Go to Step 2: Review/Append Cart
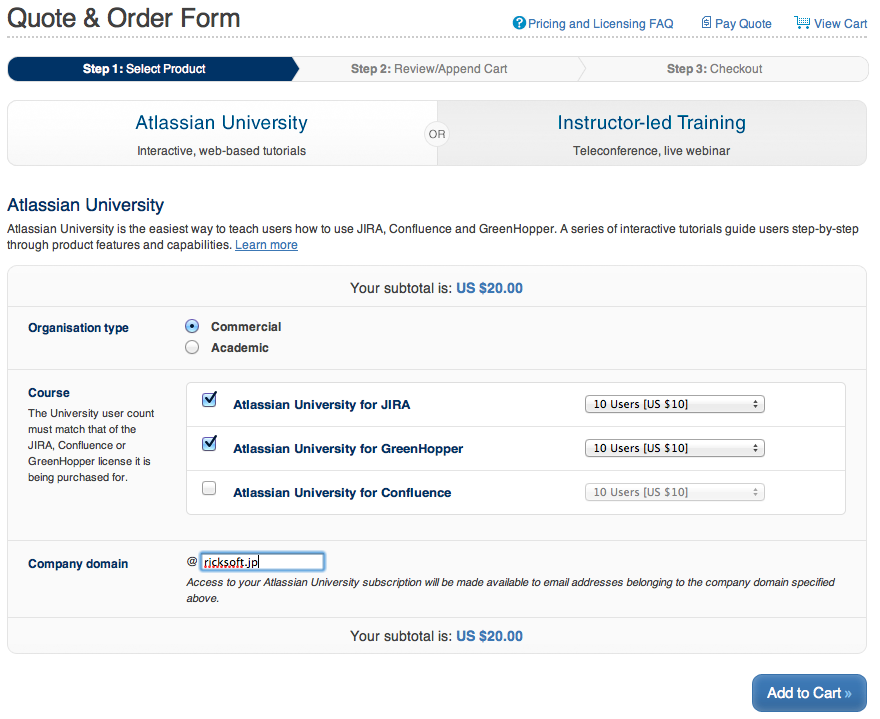 pyautogui.click(x=429, y=69)
